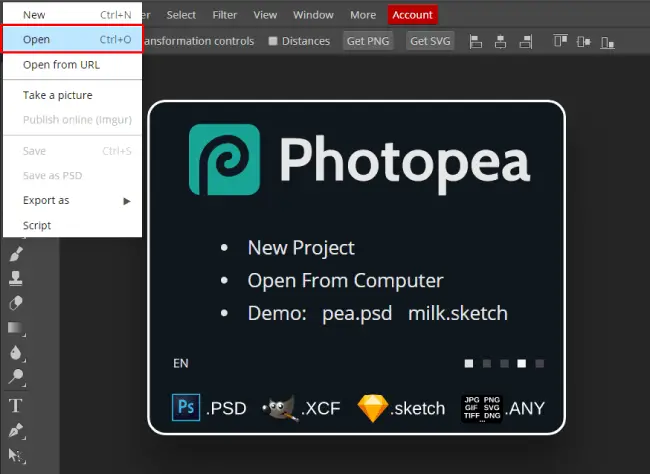
Task: Open the milk.sketch demo file
Action: point(458,313)
